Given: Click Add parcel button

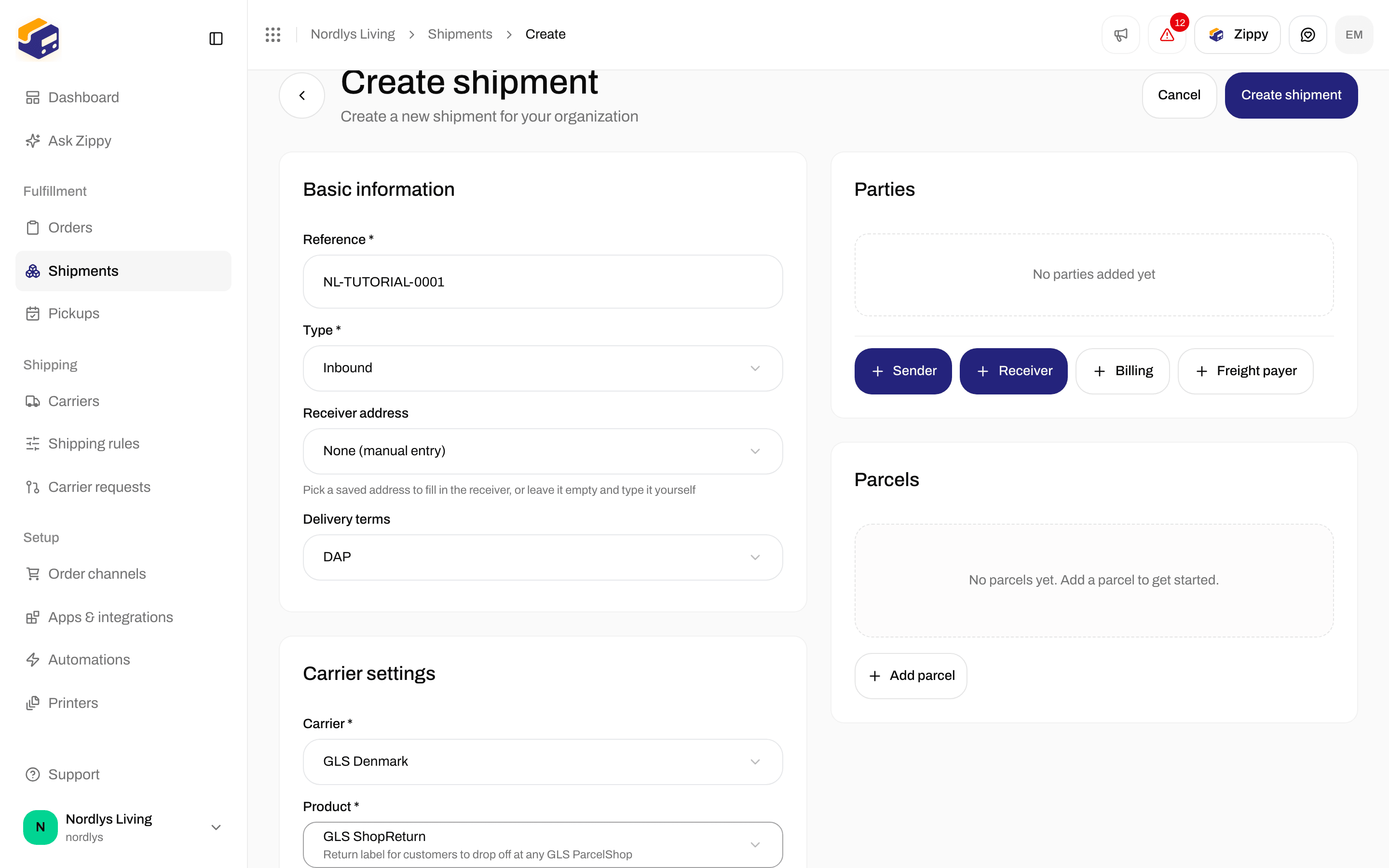Looking at the screenshot, I should [x=911, y=676].
